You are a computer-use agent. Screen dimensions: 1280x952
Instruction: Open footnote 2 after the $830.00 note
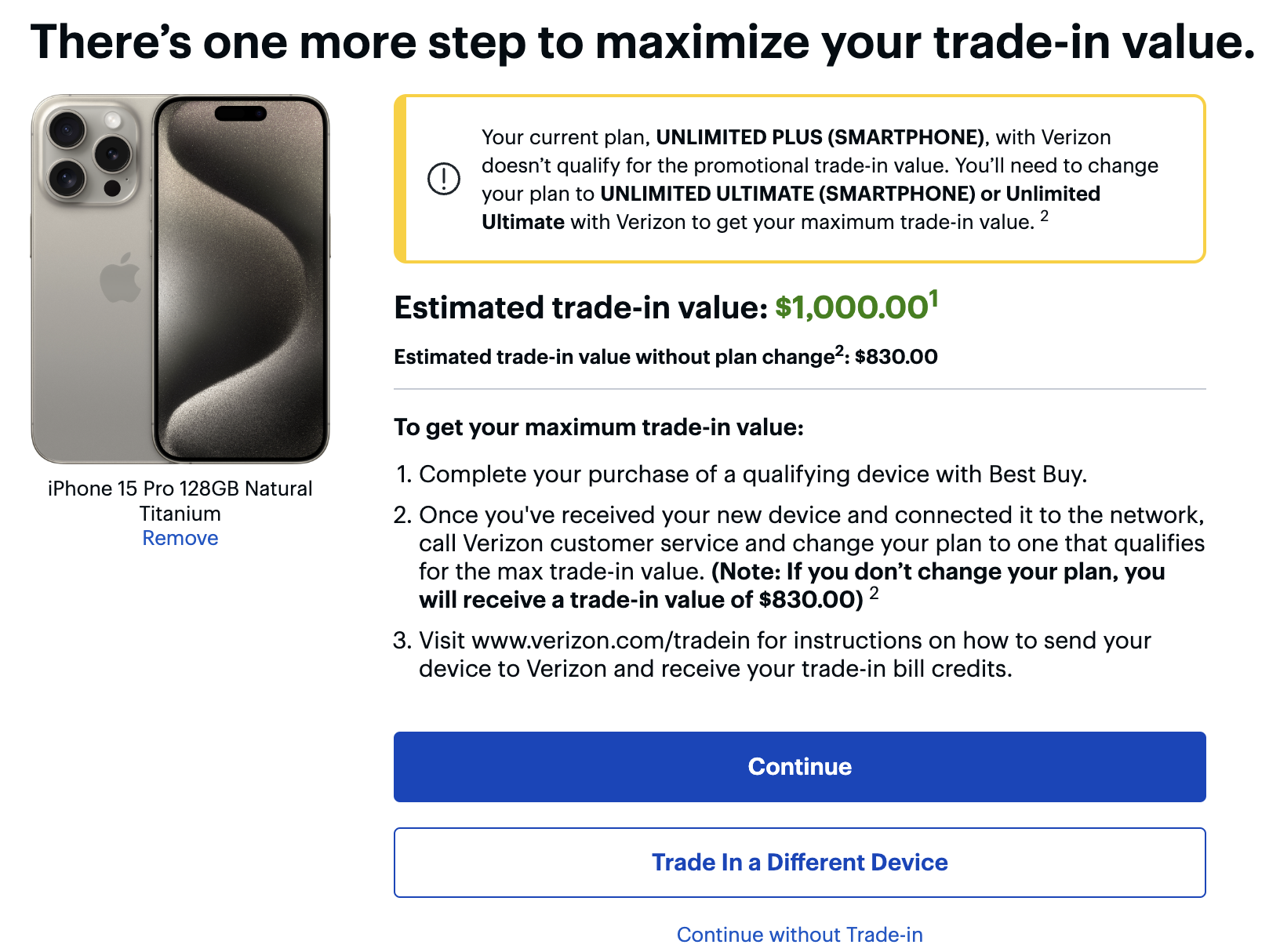874,592
